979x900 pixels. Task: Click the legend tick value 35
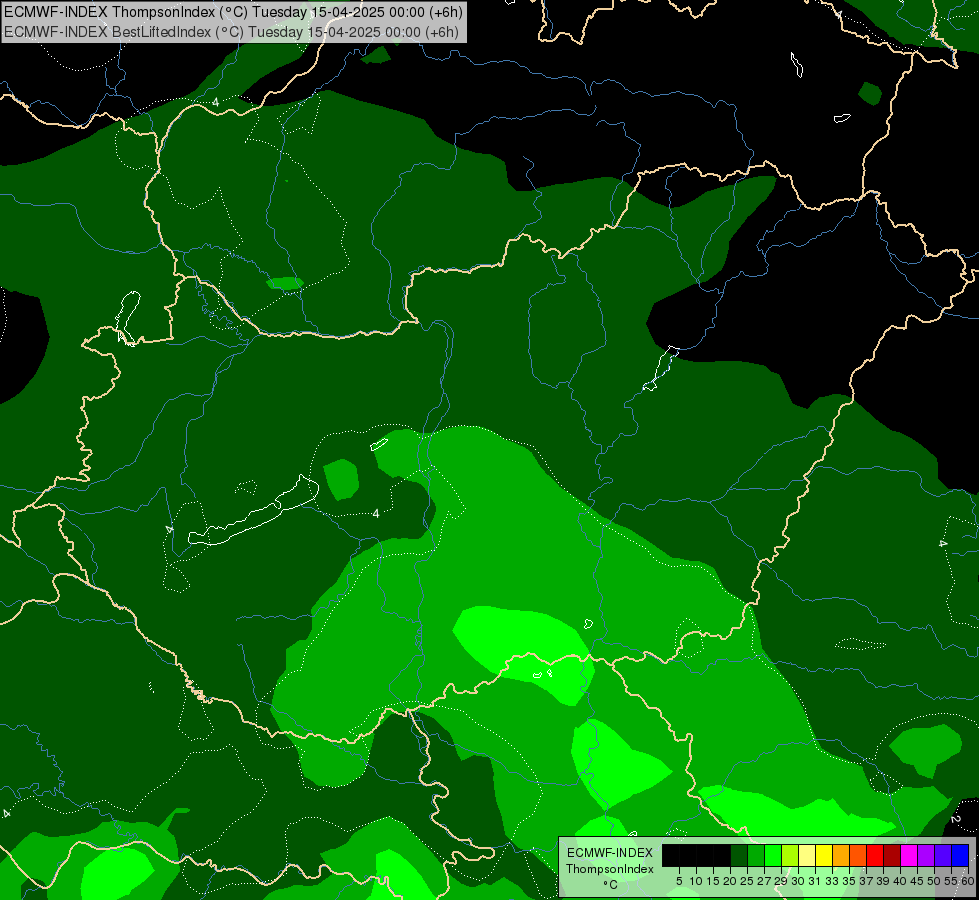pos(849,881)
